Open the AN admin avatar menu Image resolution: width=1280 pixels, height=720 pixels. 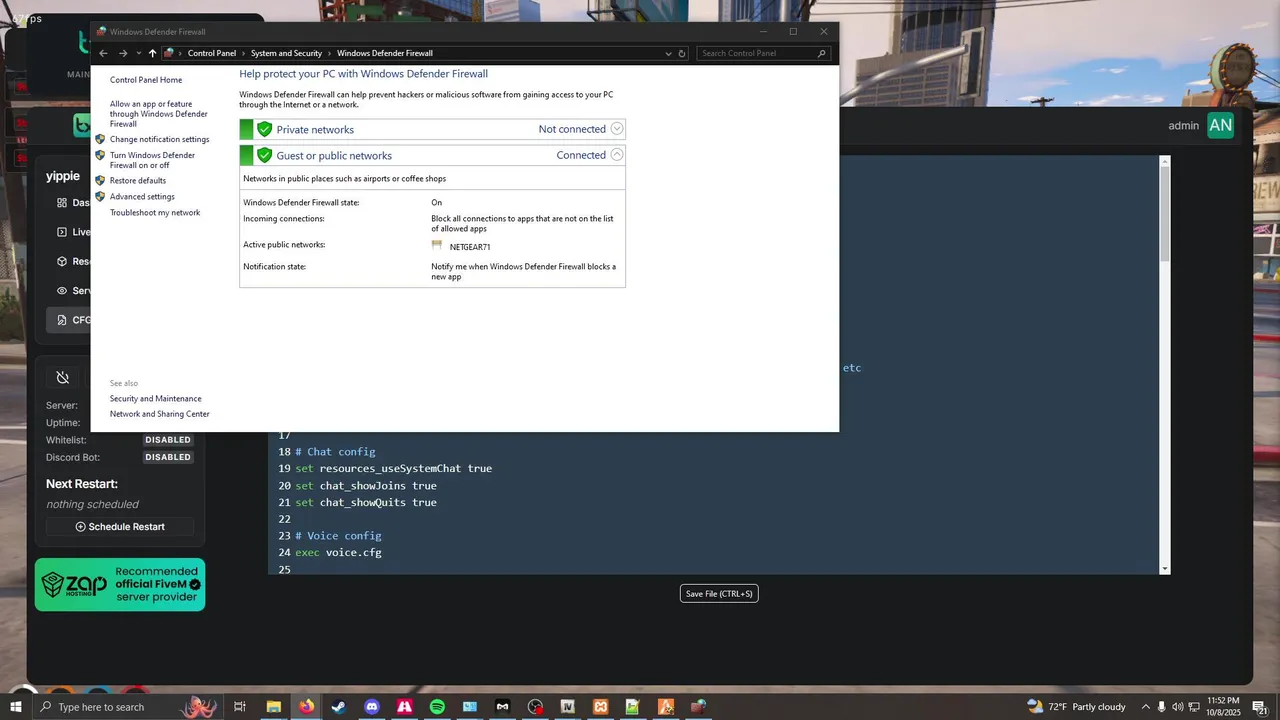1220,125
